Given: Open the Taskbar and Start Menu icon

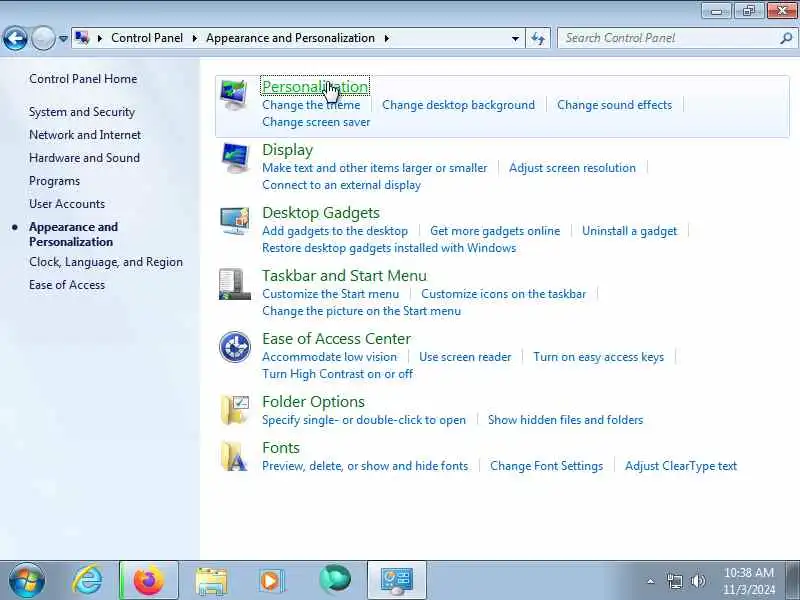Looking at the screenshot, I should [235, 284].
